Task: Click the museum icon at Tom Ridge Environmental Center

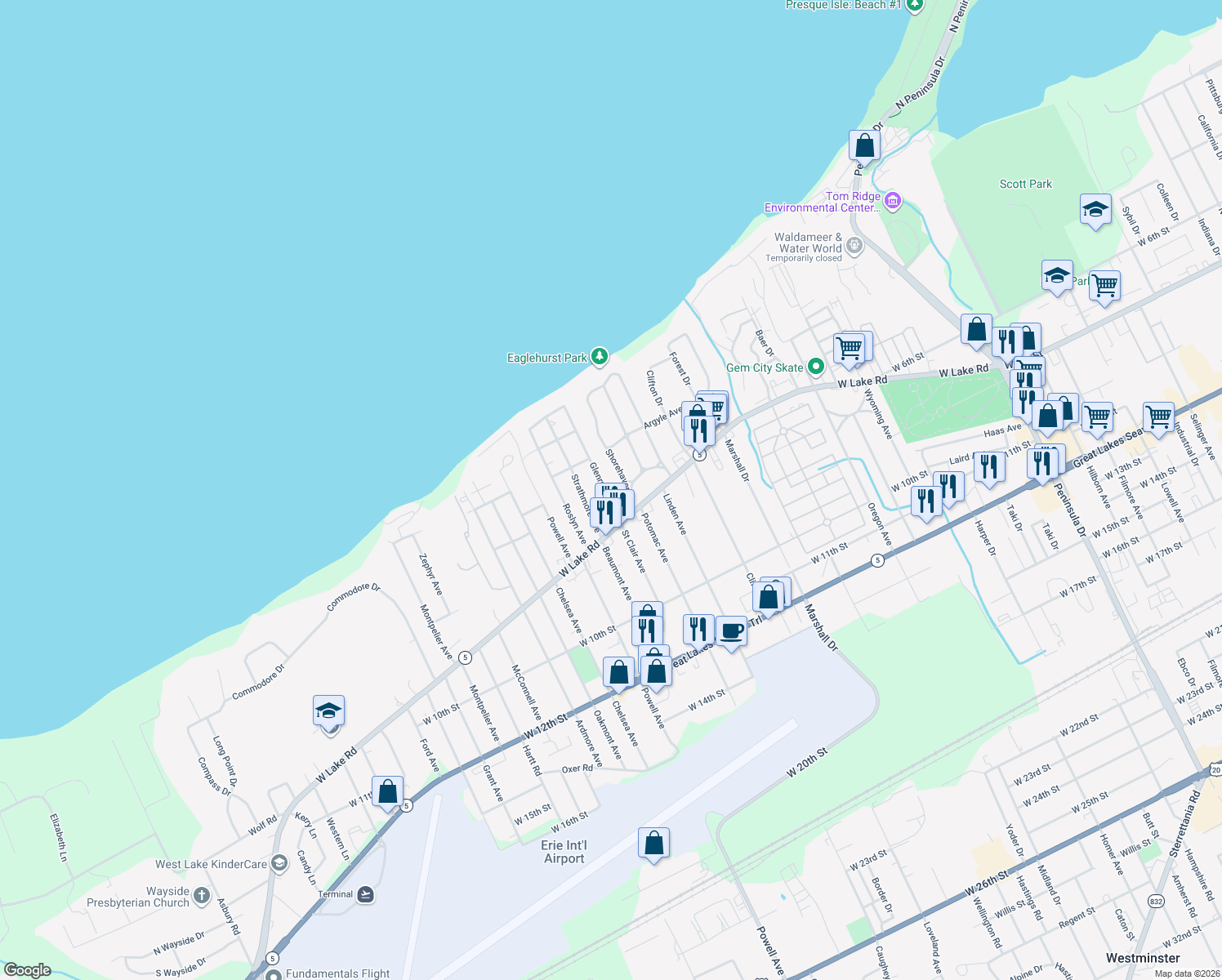Action: (893, 200)
